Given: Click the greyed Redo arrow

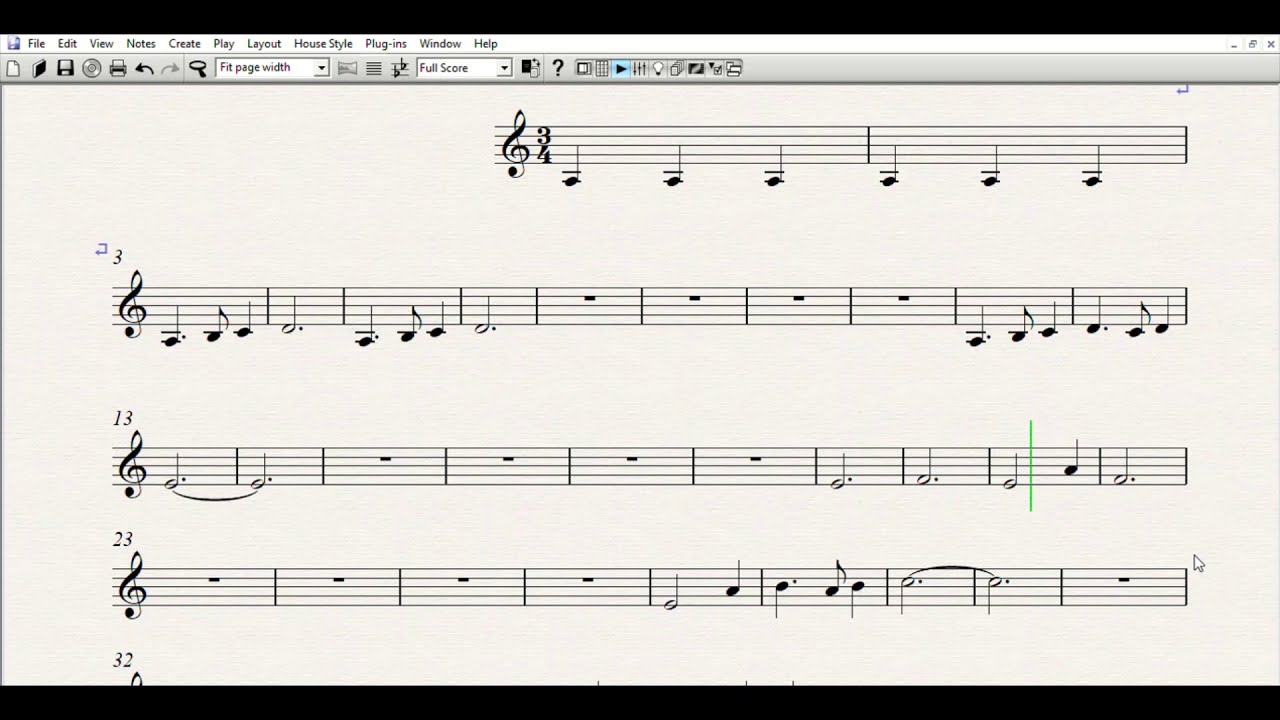Looking at the screenshot, I should 171,68.
